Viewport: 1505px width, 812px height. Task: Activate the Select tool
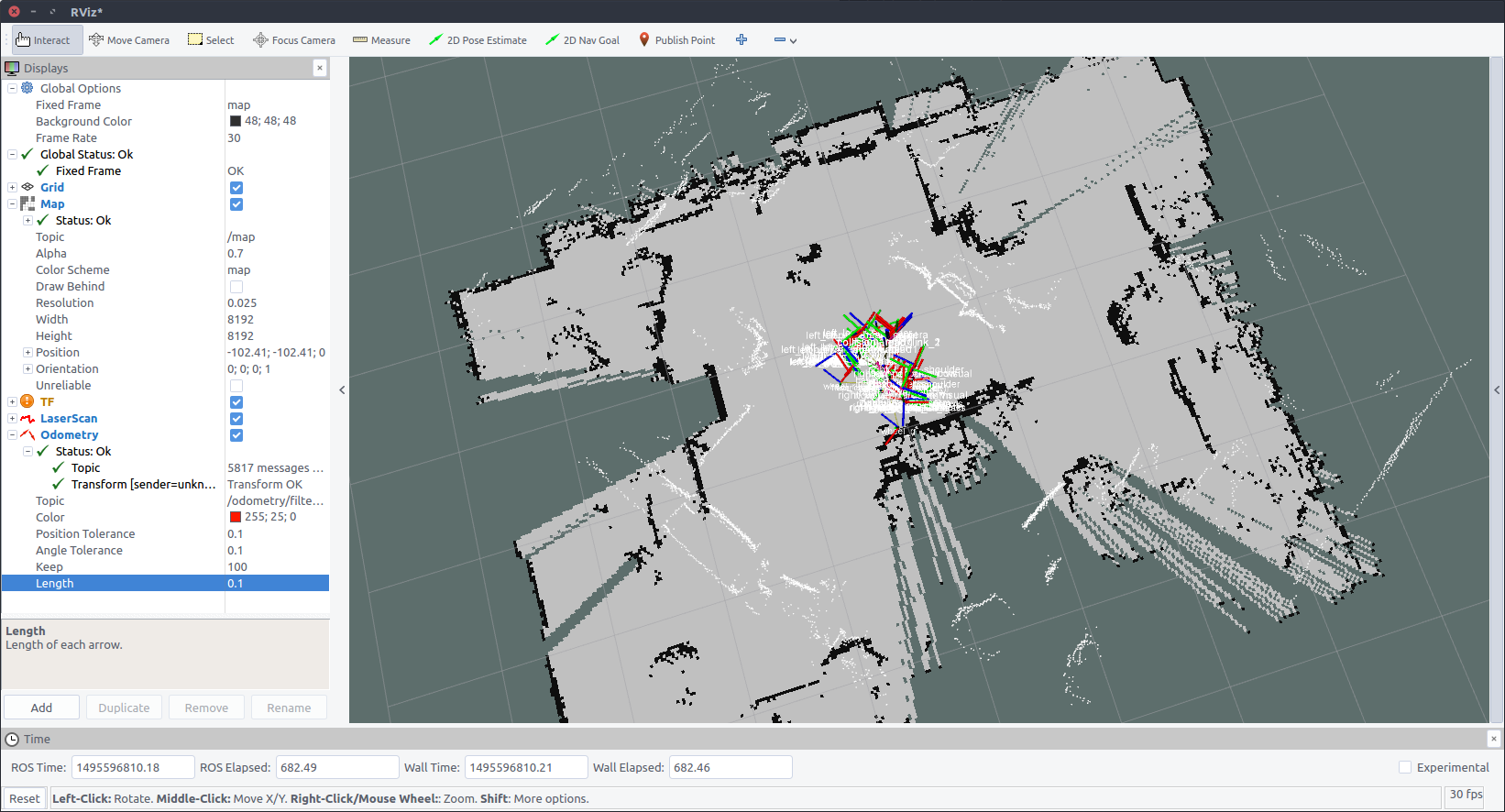coord(211,40)
